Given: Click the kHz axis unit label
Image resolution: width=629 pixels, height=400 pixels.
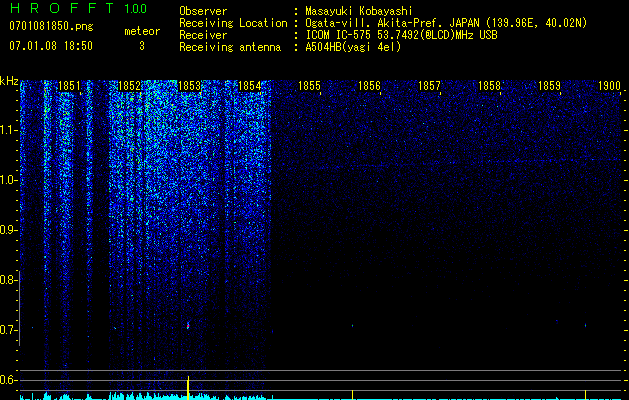Looking at the screenshot, I should [9, 81].
